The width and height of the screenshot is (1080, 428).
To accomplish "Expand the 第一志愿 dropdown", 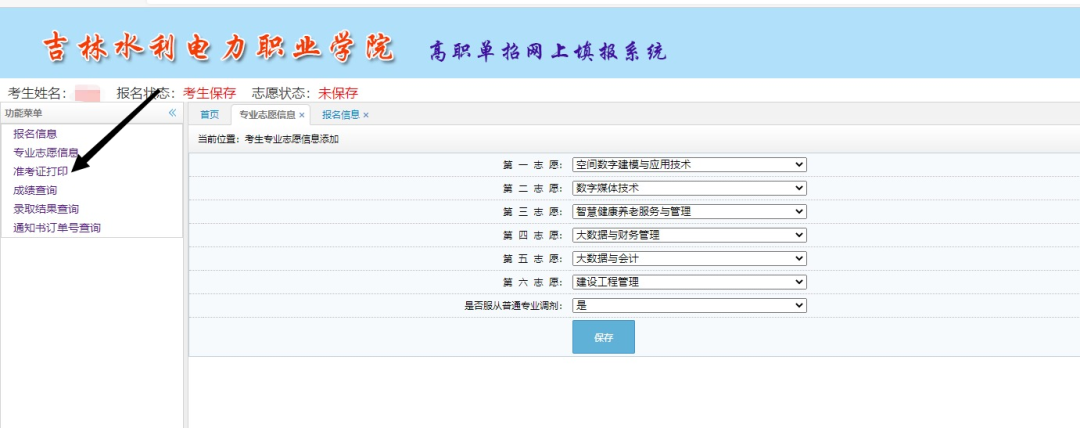I will coord(689,164).
